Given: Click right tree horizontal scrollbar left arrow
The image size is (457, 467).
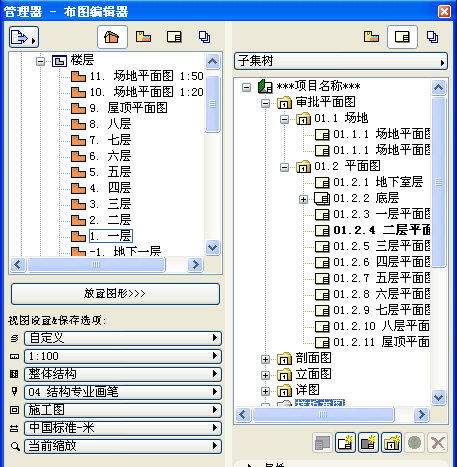Looking at the screenshot, I should pos(243,415).
